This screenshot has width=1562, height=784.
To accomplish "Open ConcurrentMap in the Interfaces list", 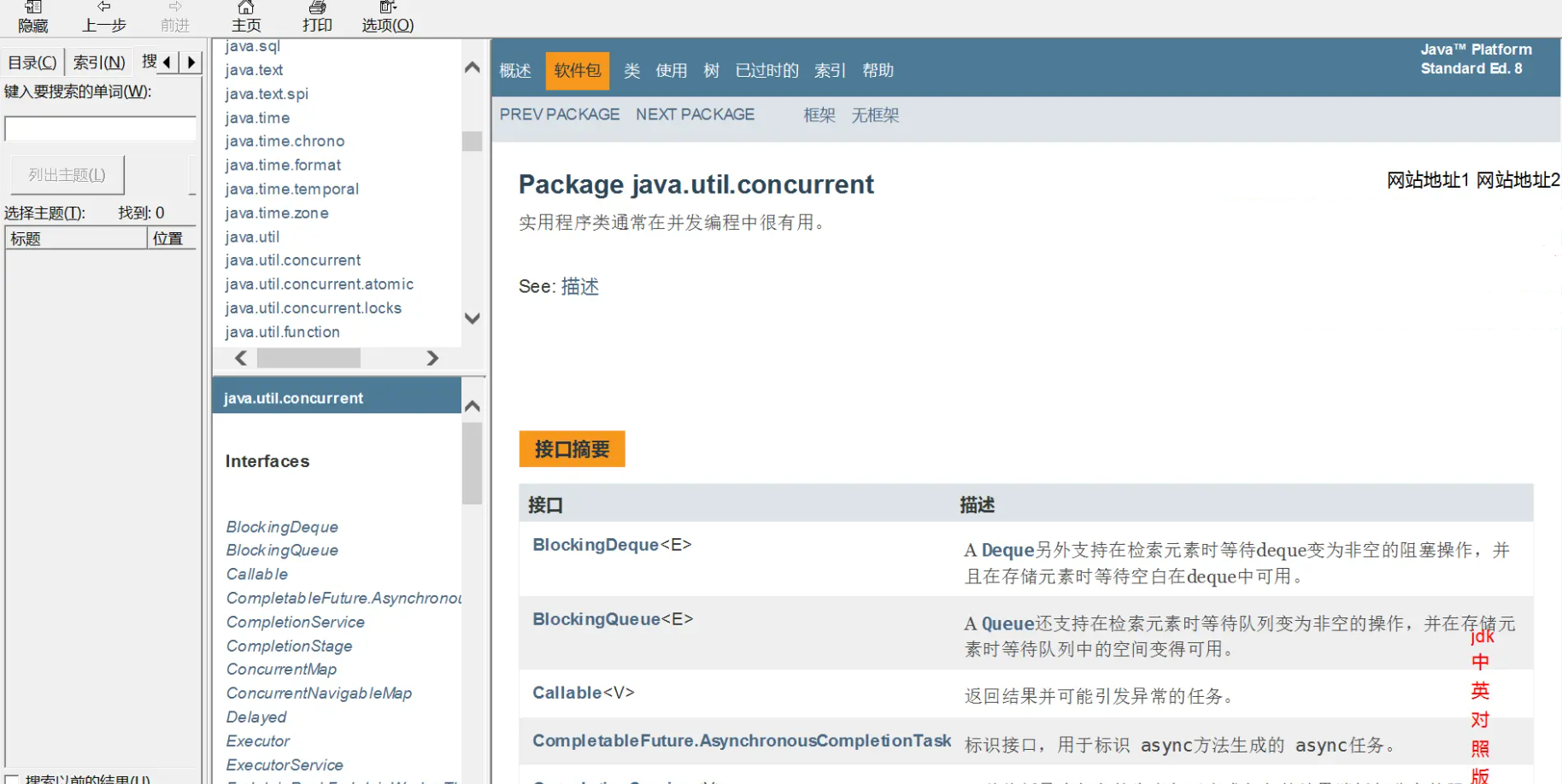I will pyautogui.click(x=281, y=669).
